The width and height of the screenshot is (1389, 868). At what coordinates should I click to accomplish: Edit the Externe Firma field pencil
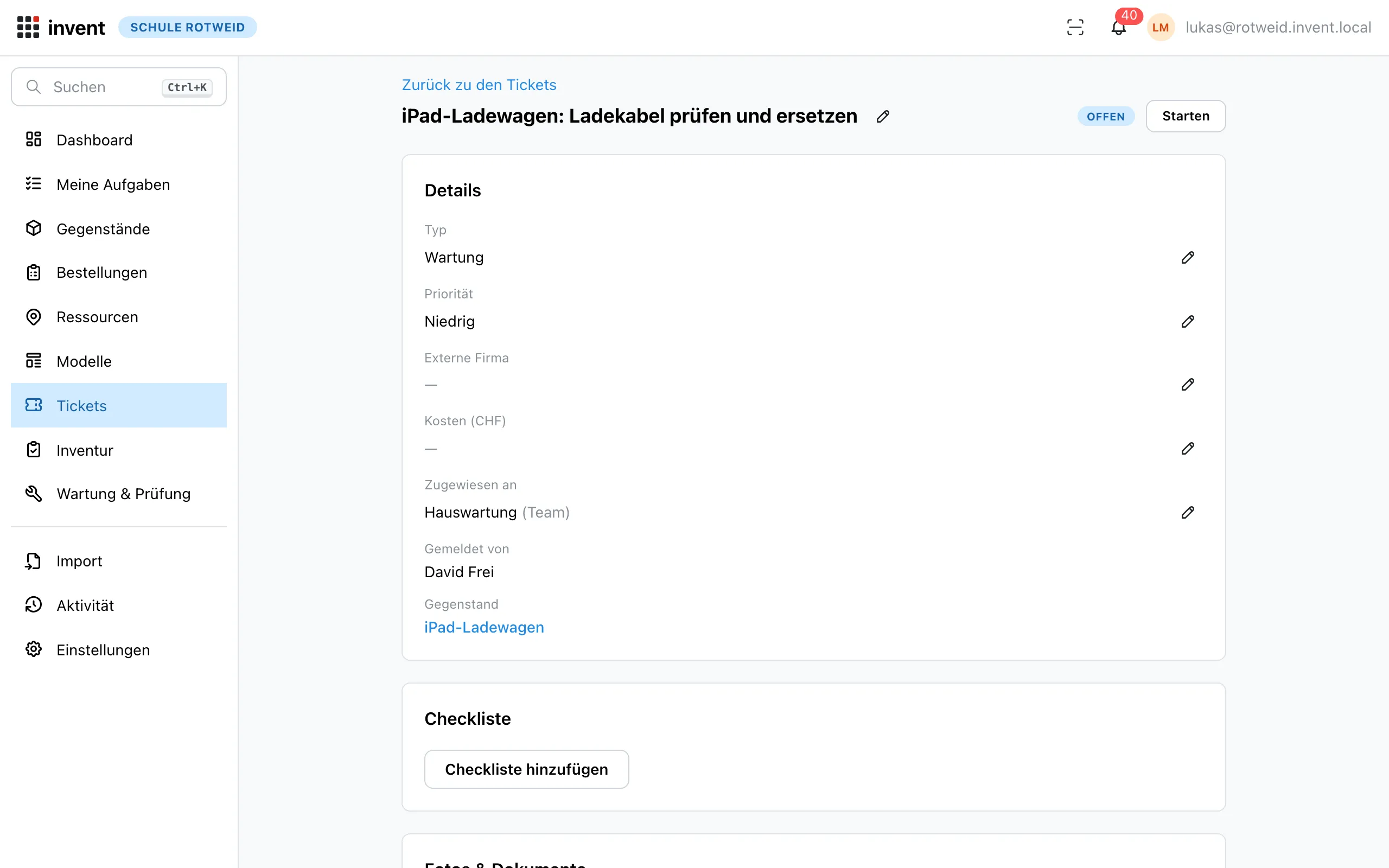[1188, 385]
